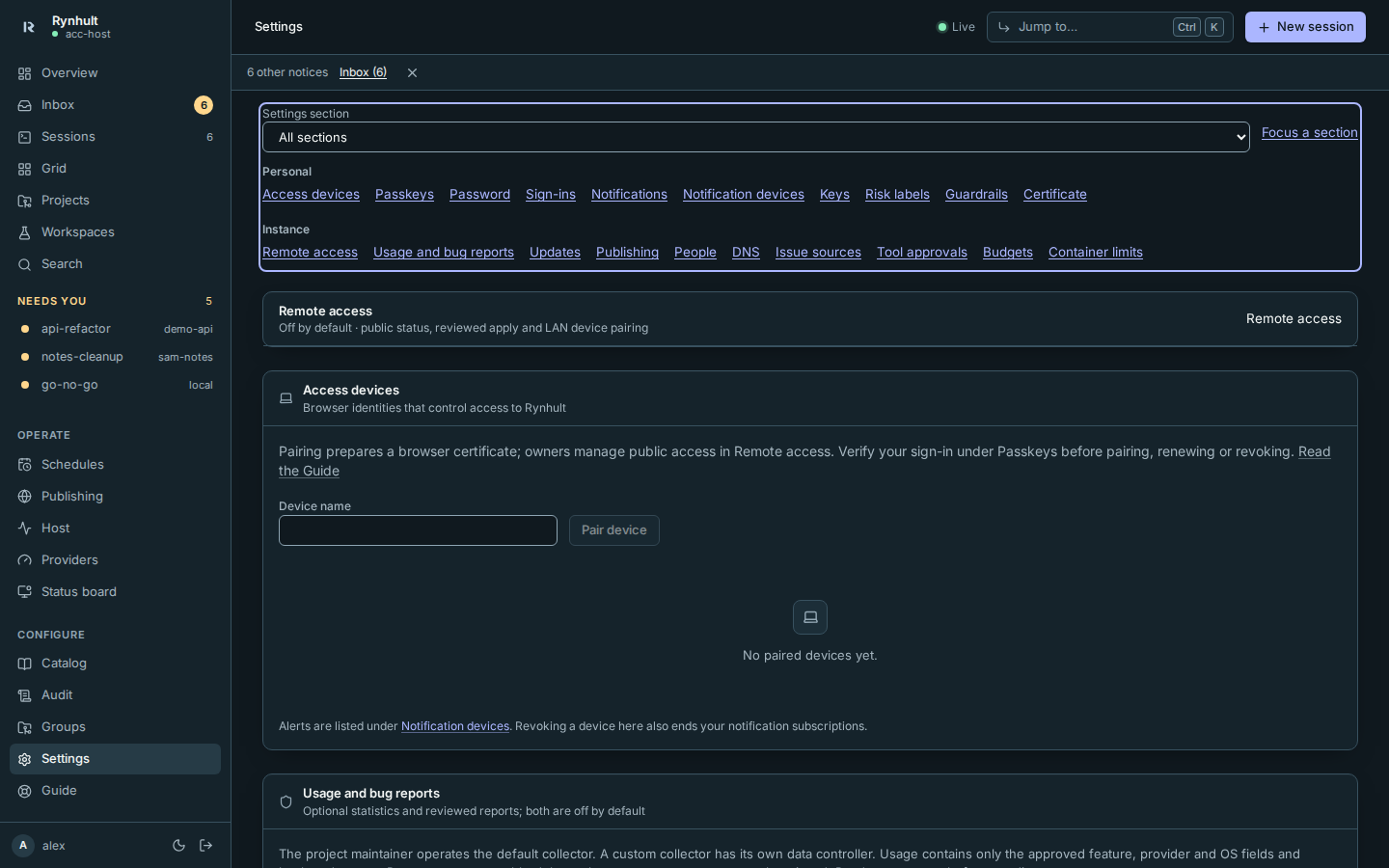The width and height of the screenshot is (1389, 868).
Task: Dismiss the notices bar
Action: click(x=412, y=73)
